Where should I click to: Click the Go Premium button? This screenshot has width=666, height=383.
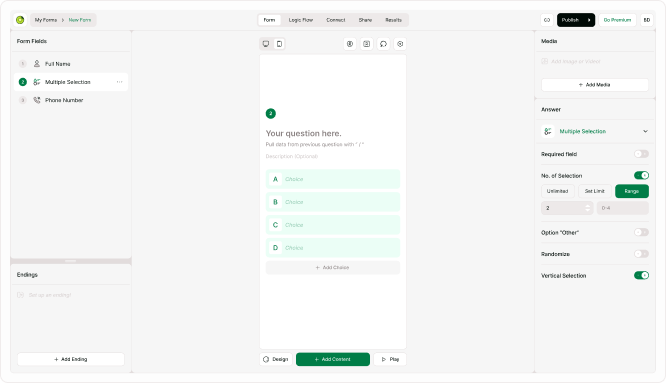point(617,20)
